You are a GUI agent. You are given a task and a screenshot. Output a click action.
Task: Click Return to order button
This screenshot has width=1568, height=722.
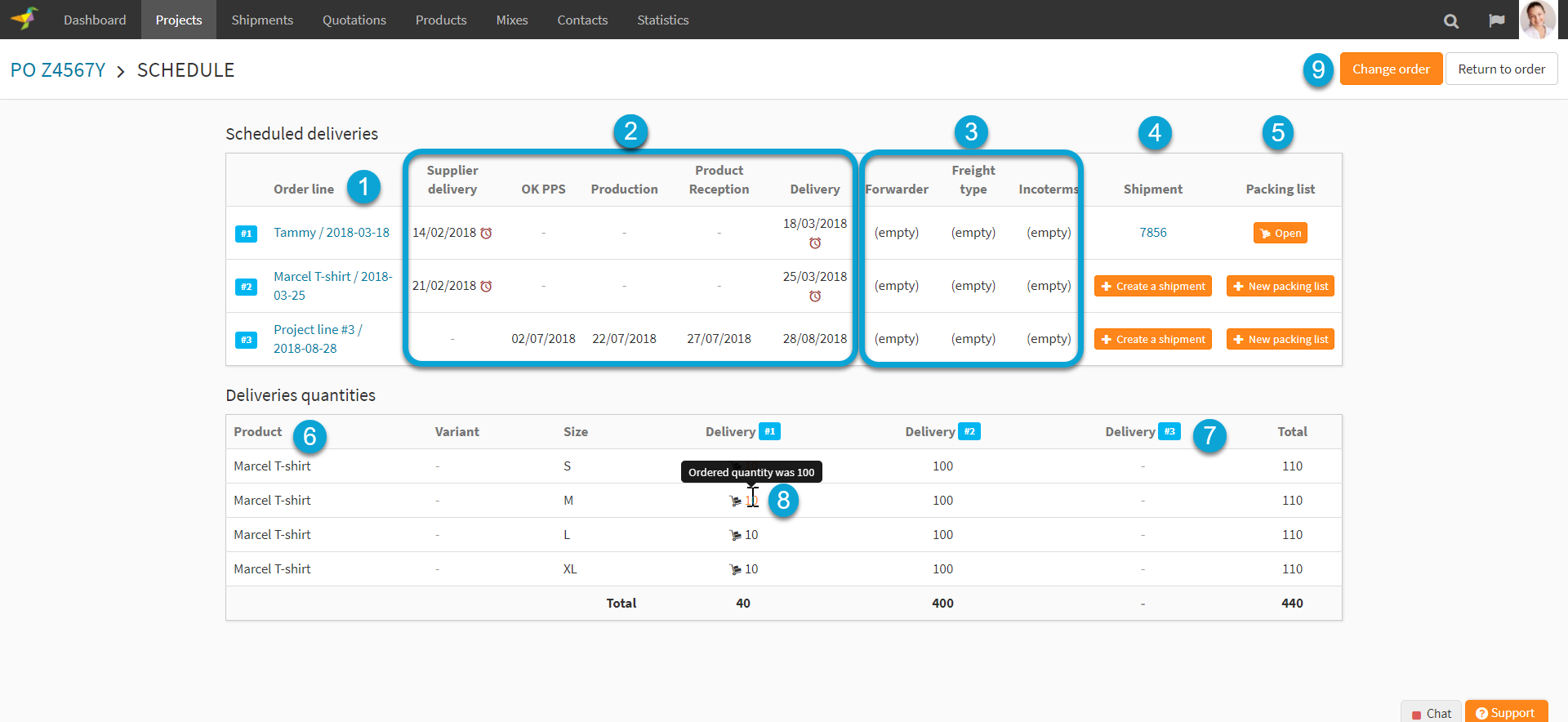pyautogui.click(x=1501, y=69)
